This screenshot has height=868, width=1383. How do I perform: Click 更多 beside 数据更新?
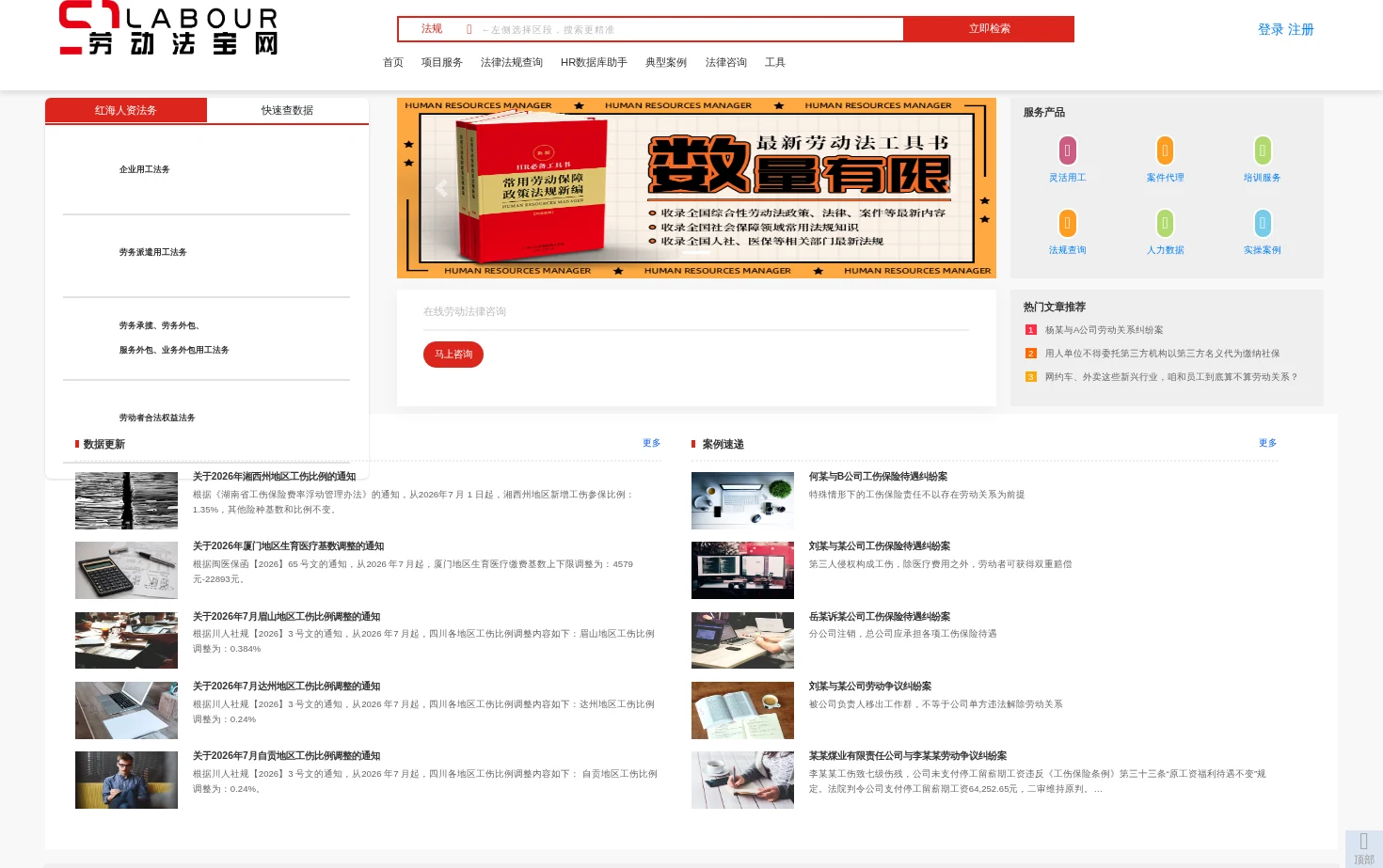[652, 443]
